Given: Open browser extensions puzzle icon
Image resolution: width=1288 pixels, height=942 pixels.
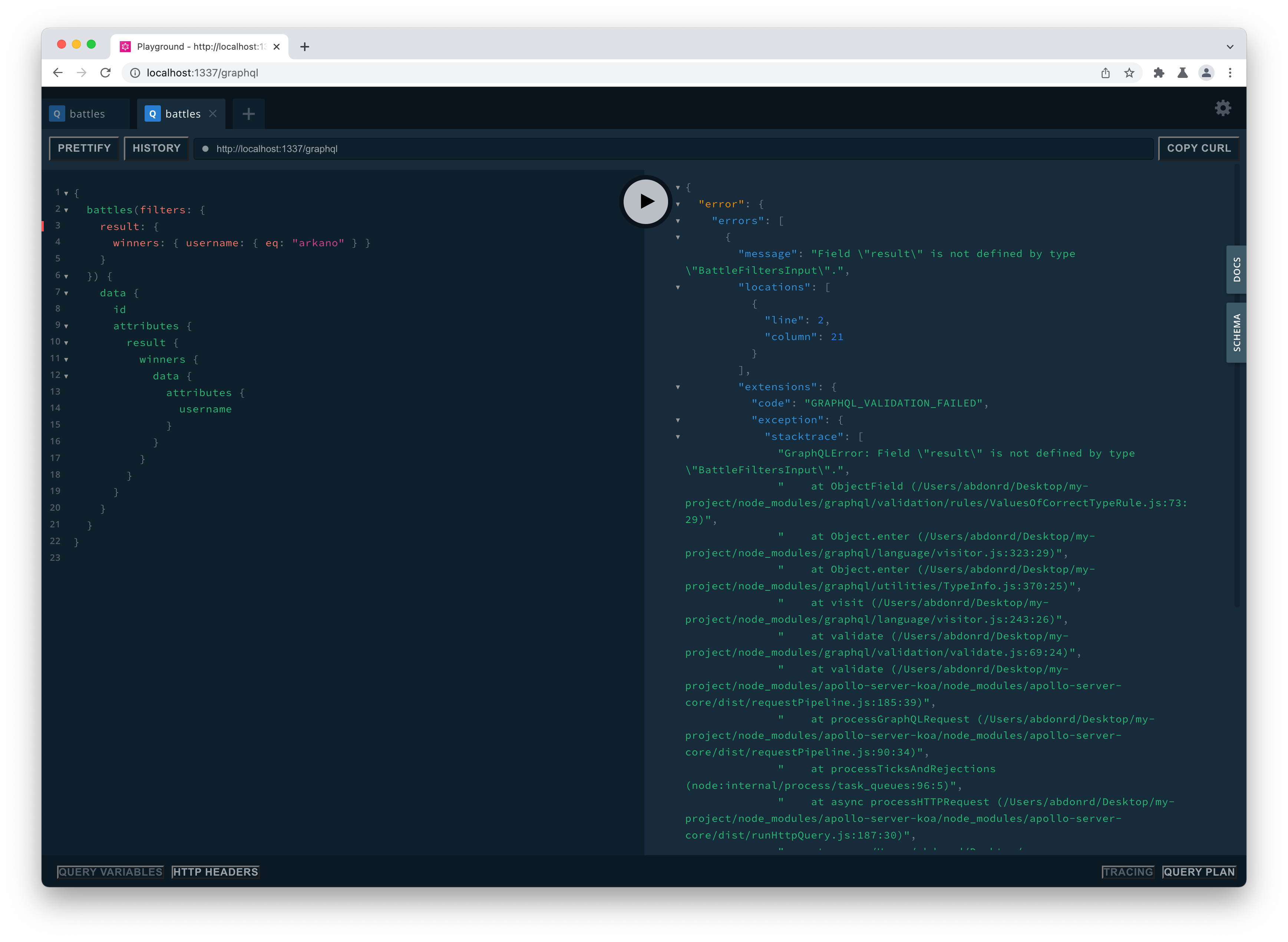Looking at the screenshot, I should tap(1159, 72).
